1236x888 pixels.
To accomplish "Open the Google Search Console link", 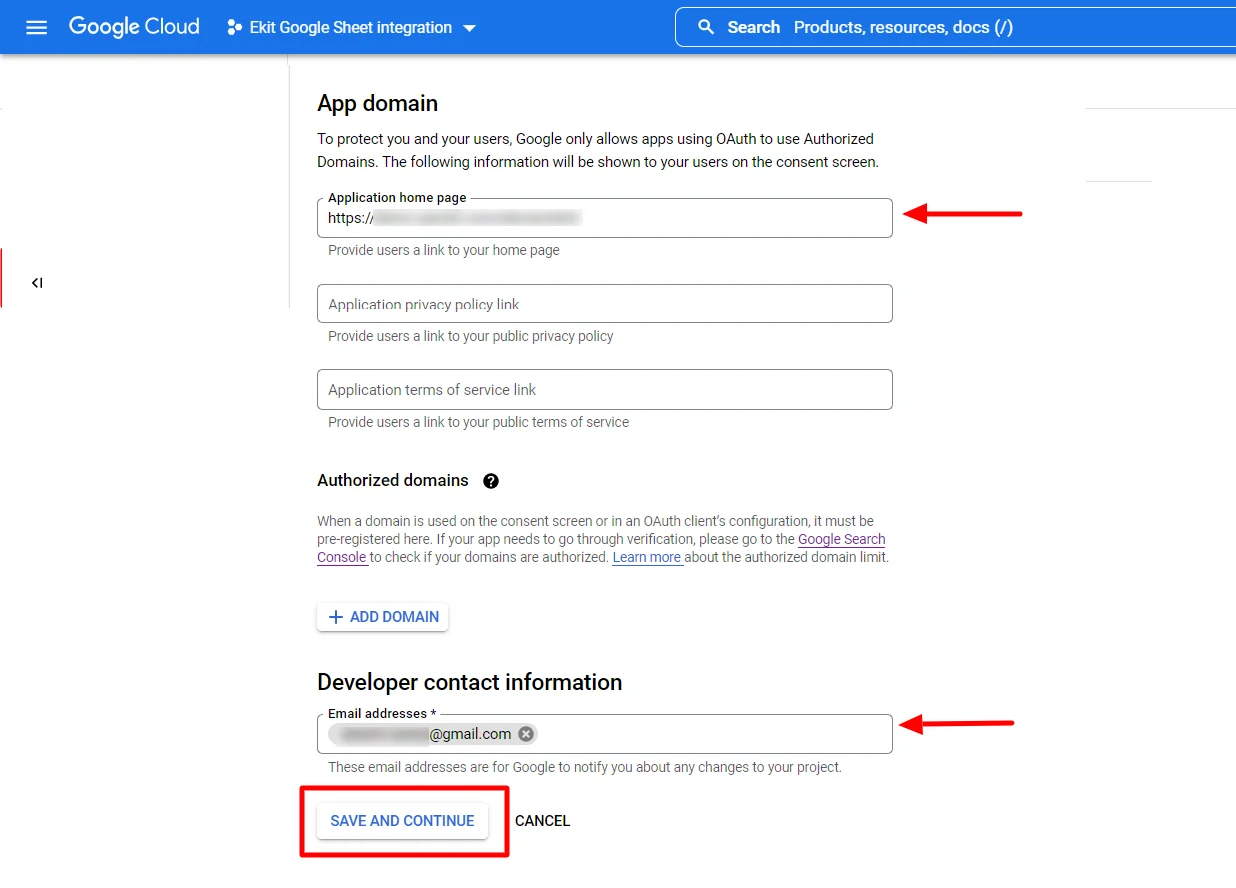I will coord(841,539).
